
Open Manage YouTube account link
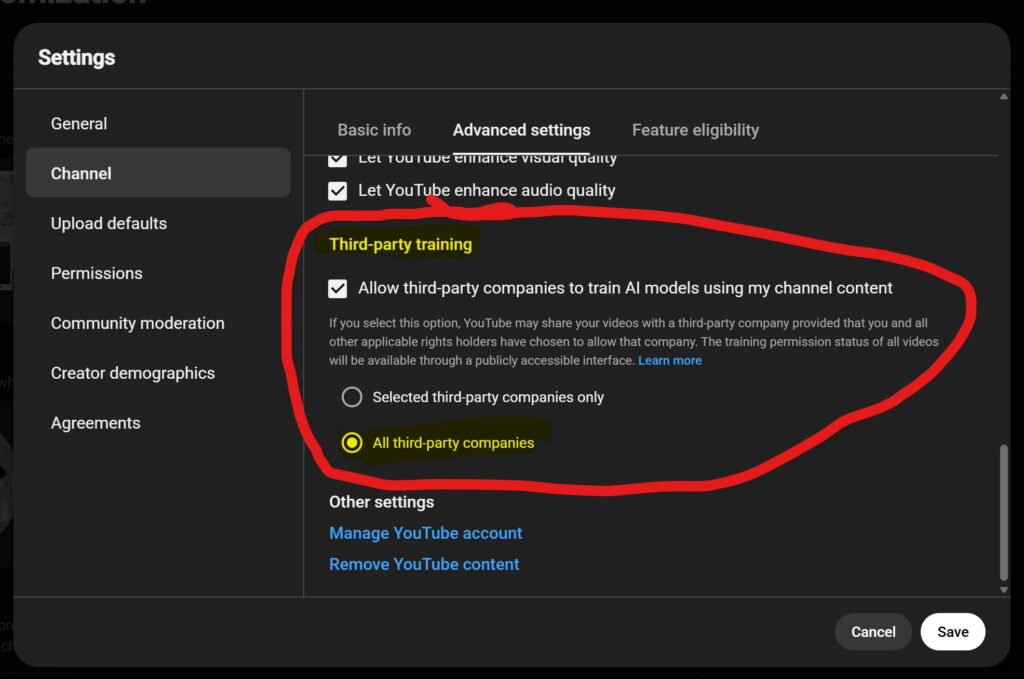click(x=425, y=533)
